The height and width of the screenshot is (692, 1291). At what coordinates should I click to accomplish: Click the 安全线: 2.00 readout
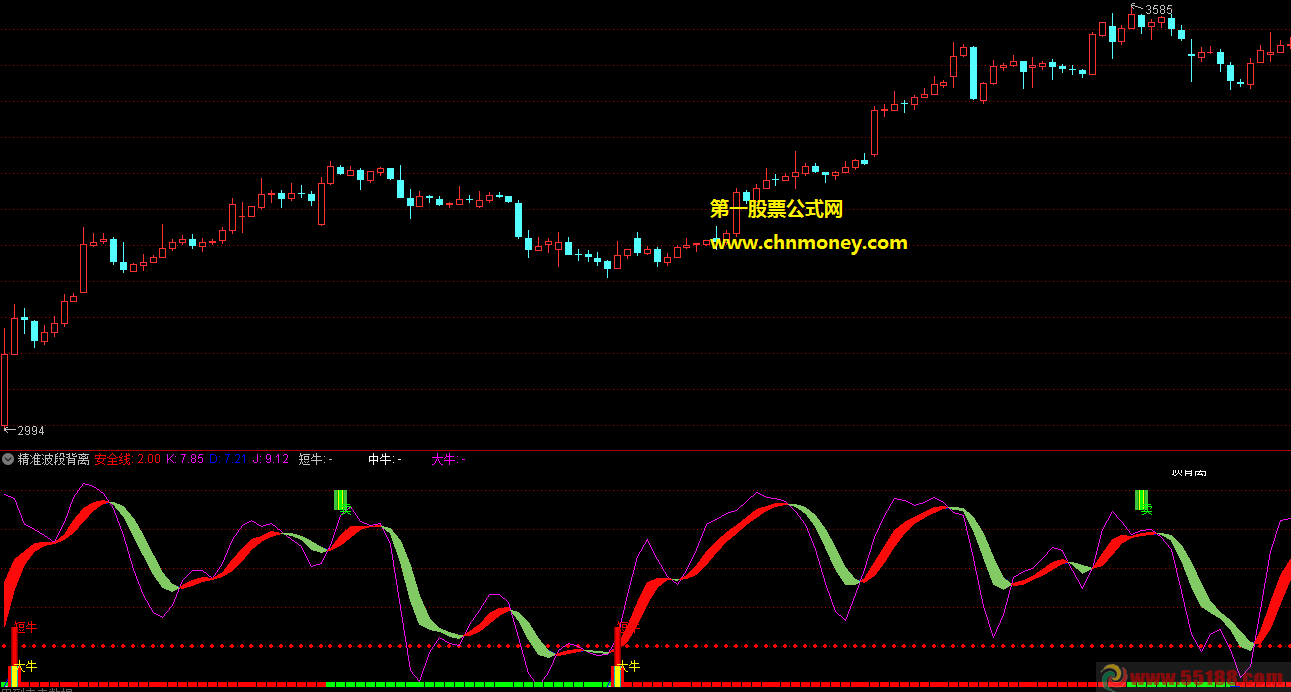[128, 459]
